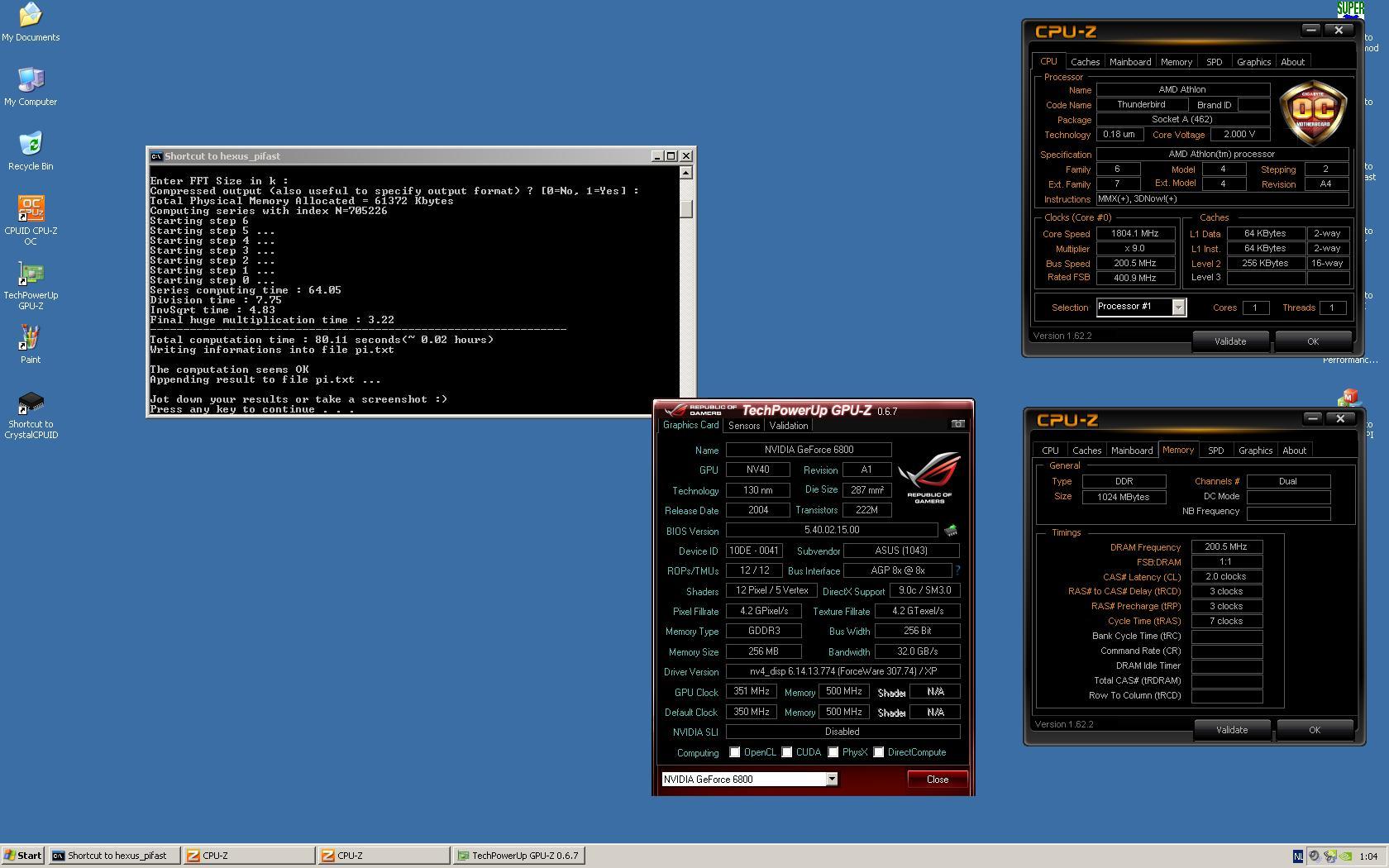Click the BIOS save chip icon in GPU-Z
This screenshot has width=1389, height=868.
[x=951, y=531]
